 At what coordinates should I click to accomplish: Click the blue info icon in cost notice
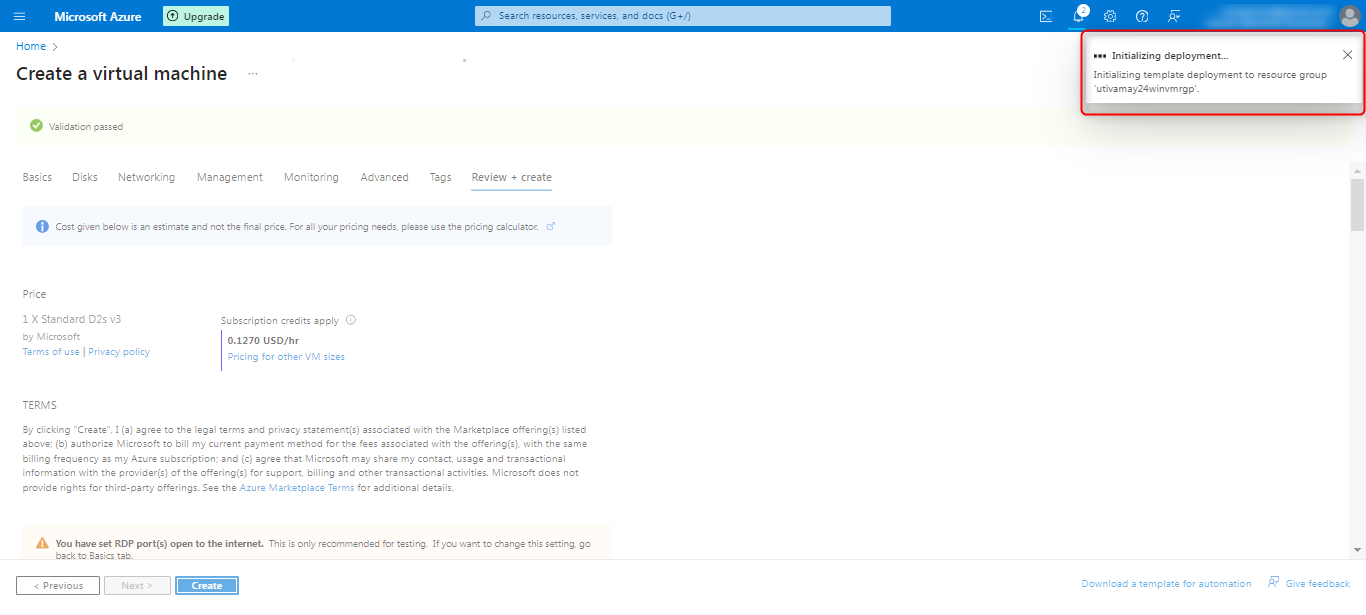tap(42, 226)
